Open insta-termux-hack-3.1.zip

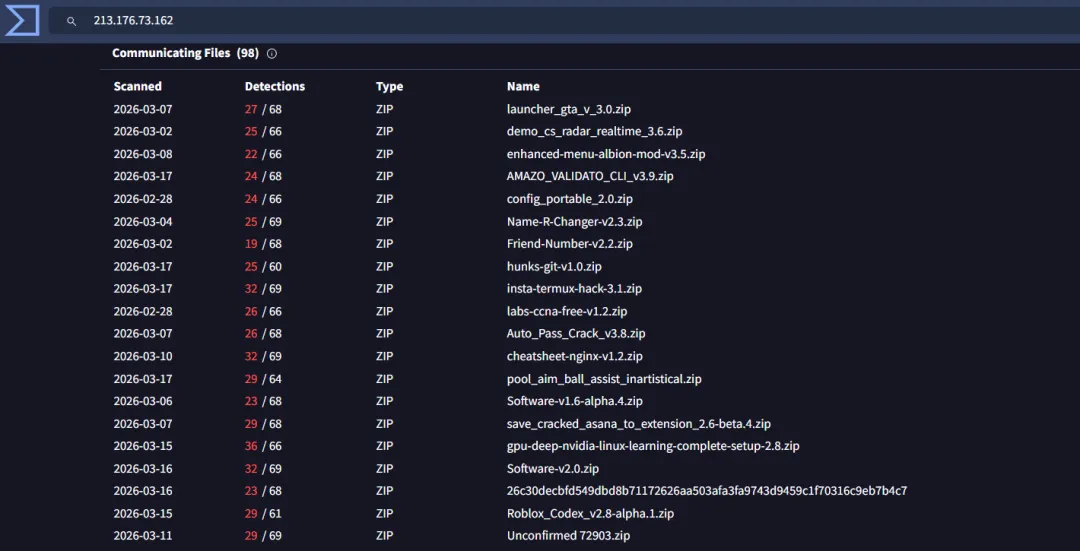574,289
